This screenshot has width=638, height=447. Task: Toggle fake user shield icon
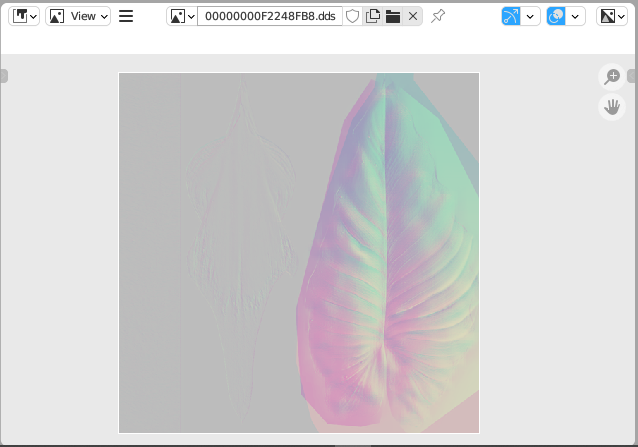[352, 16]
